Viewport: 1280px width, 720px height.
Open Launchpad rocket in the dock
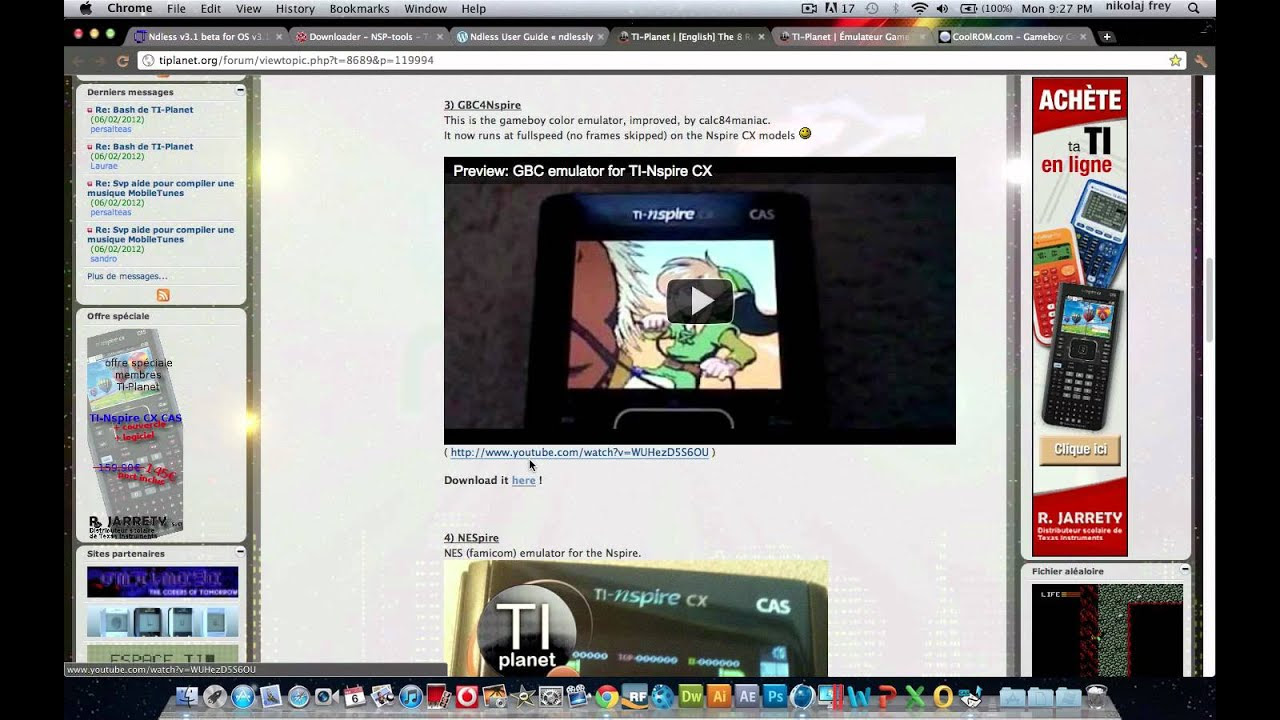click(x=215, y=697)
